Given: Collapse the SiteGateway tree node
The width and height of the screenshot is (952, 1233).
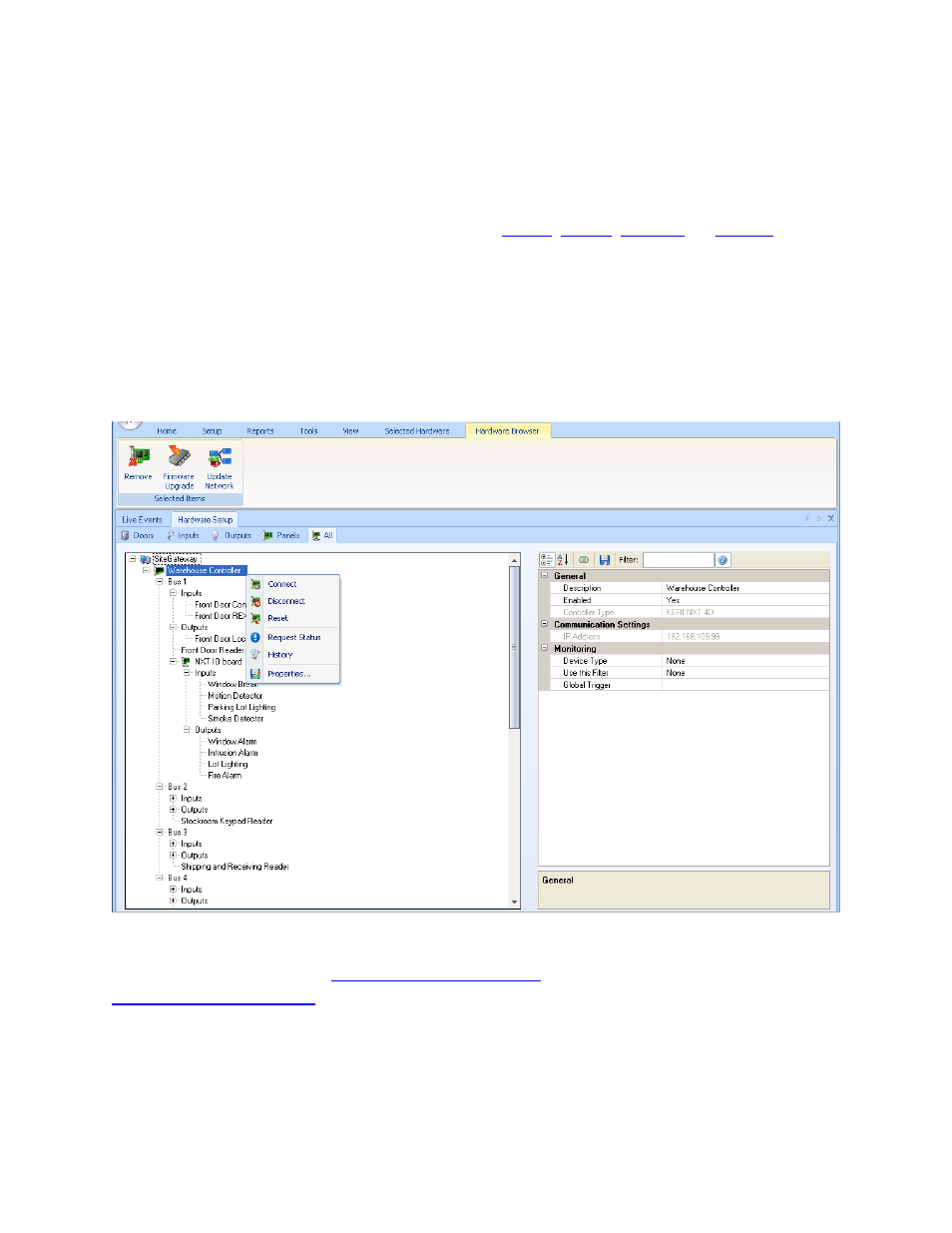Looking at the screenshot, I should click(x=133, y=559).
